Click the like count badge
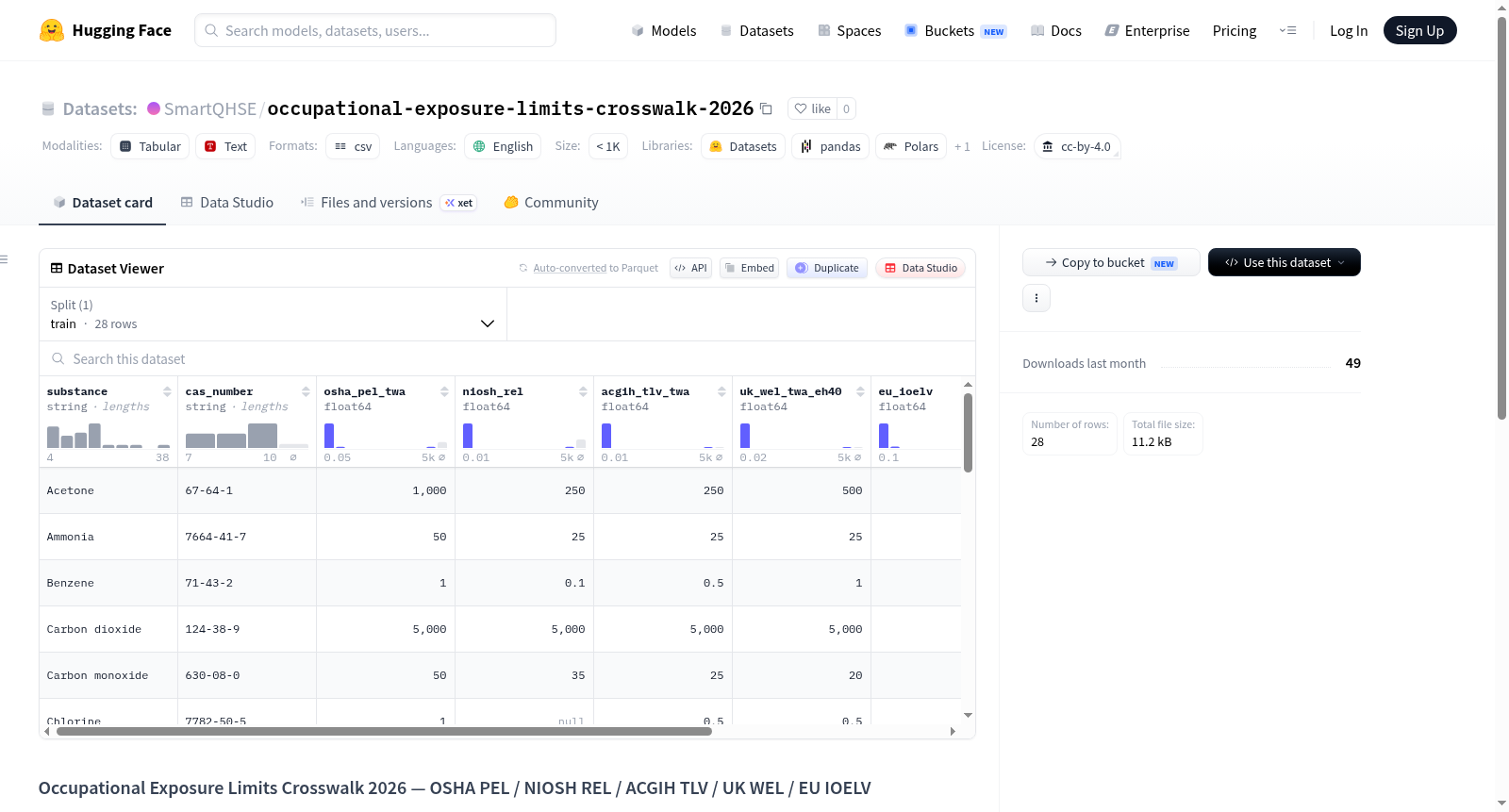Viewport: 1509px width, 812px height. pos(846,108)
